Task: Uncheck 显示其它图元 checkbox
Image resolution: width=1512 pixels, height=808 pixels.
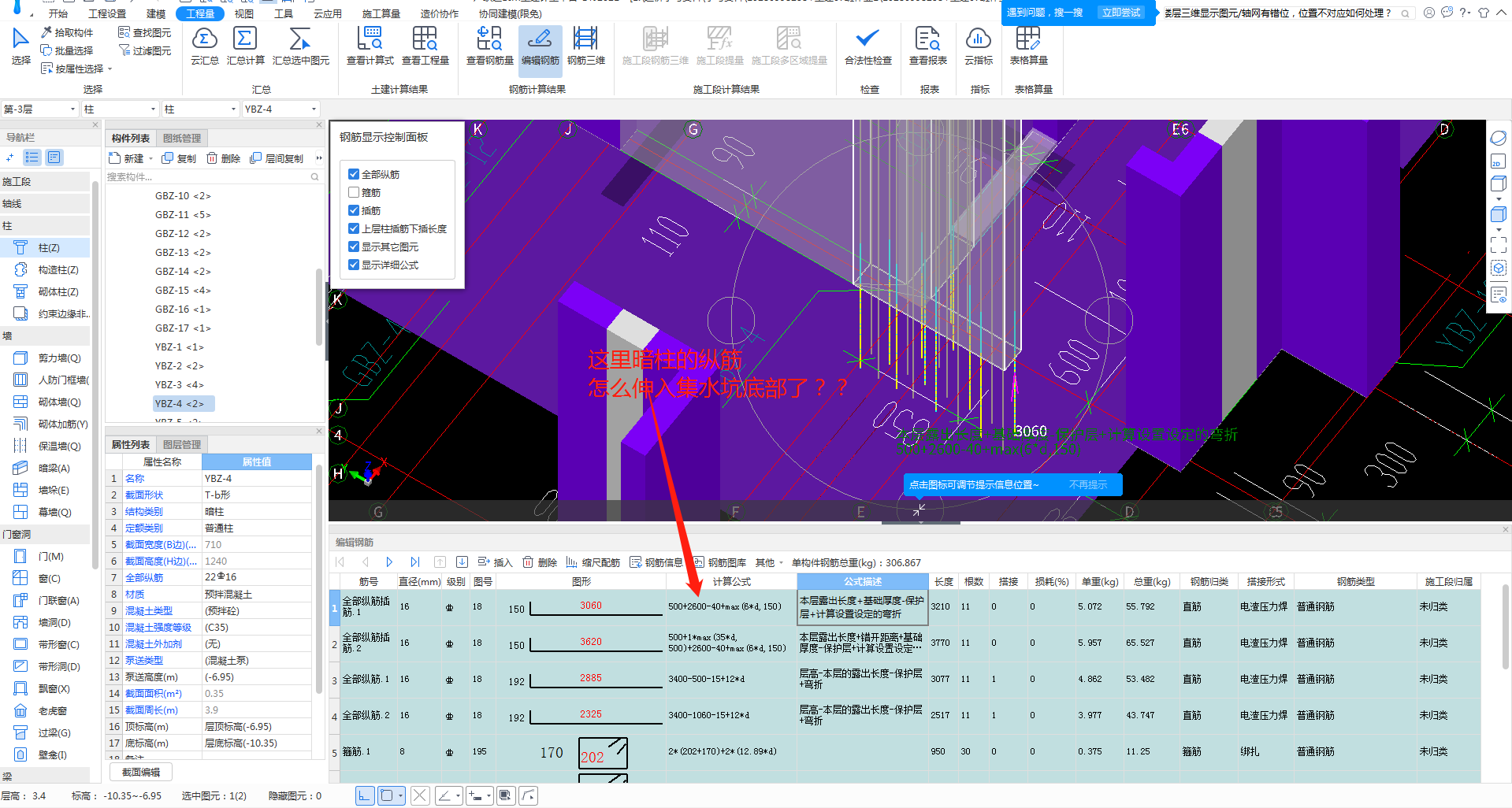Action: (x=354, y=246)
